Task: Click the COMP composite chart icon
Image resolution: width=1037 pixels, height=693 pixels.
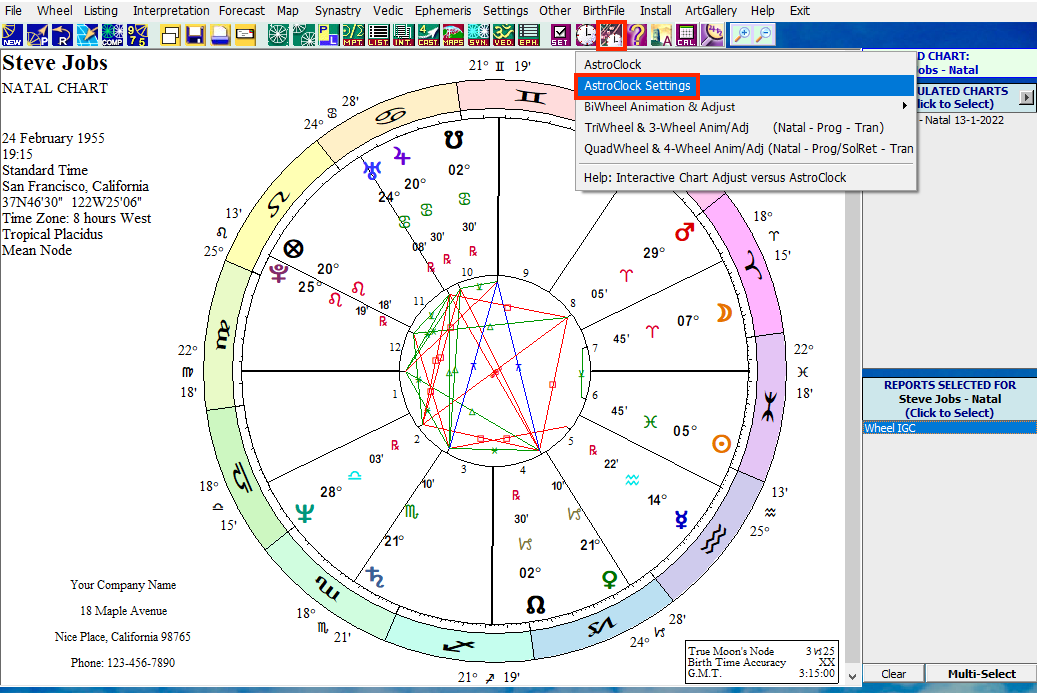Action: tap(87, 35)
